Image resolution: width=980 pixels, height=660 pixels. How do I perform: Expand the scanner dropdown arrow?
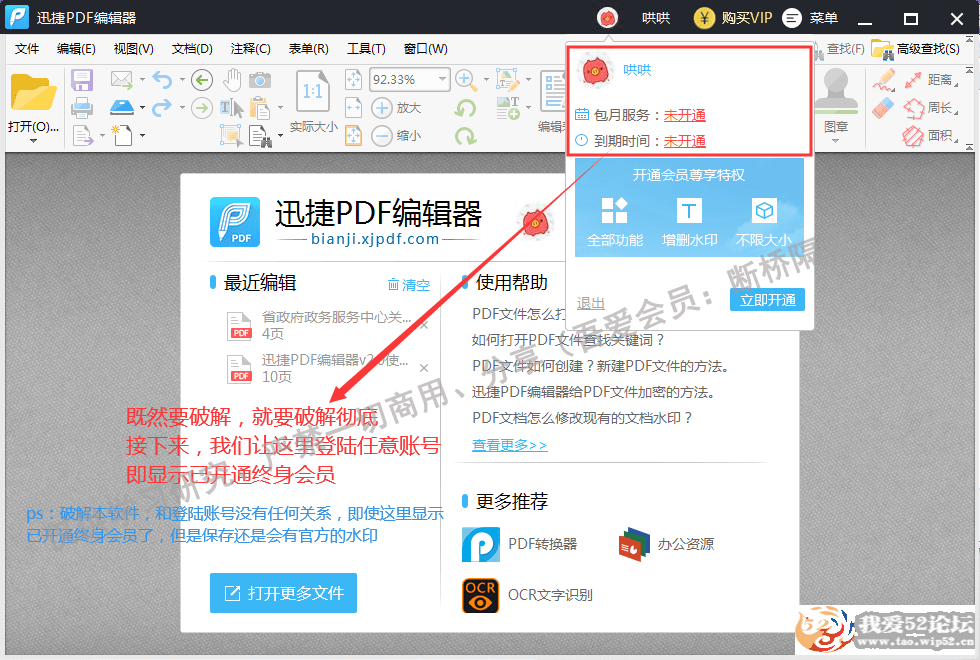[142, 108]
